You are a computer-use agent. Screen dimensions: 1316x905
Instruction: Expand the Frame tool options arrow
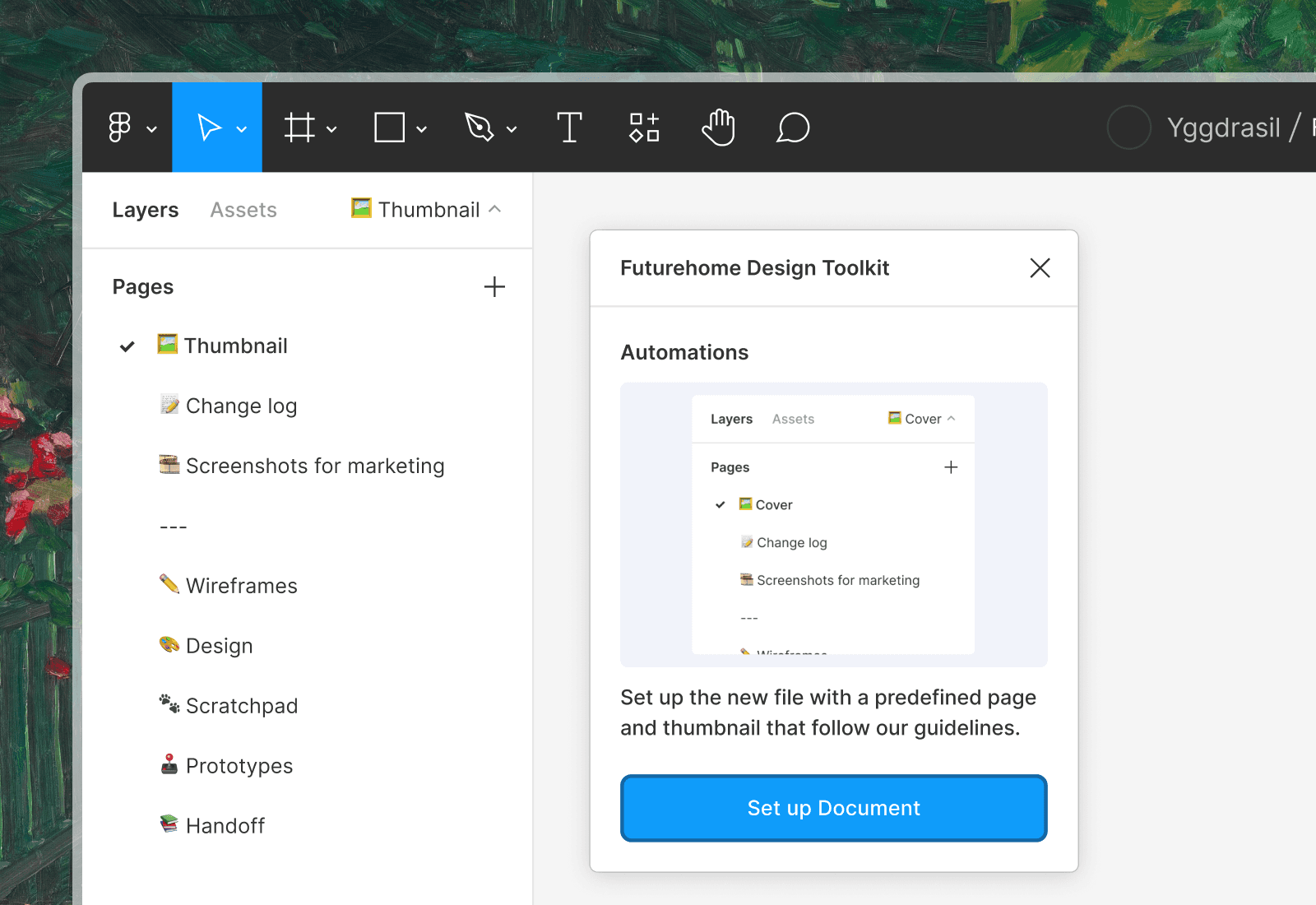[x=331, y=129]
